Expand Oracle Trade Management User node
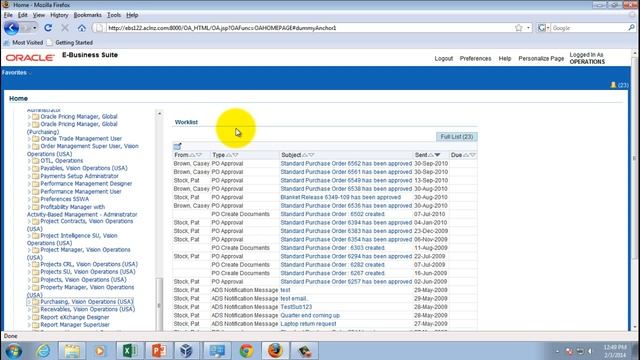 [x=29, y=139]
